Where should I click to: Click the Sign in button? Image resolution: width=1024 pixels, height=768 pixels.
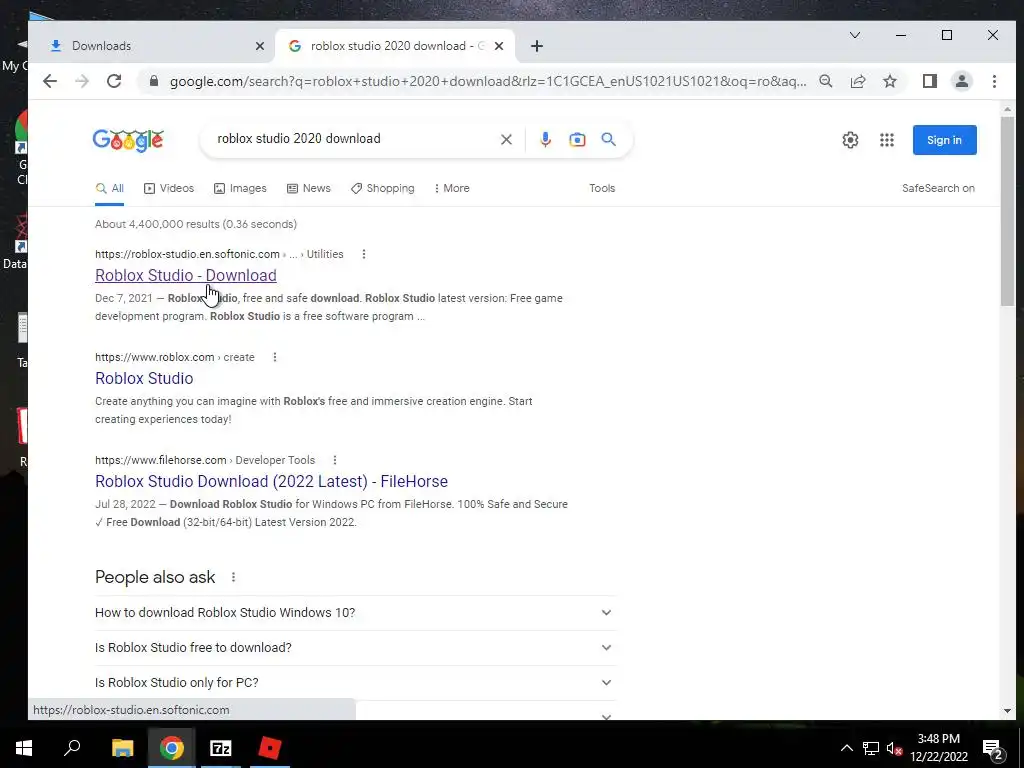pos(944,140)
